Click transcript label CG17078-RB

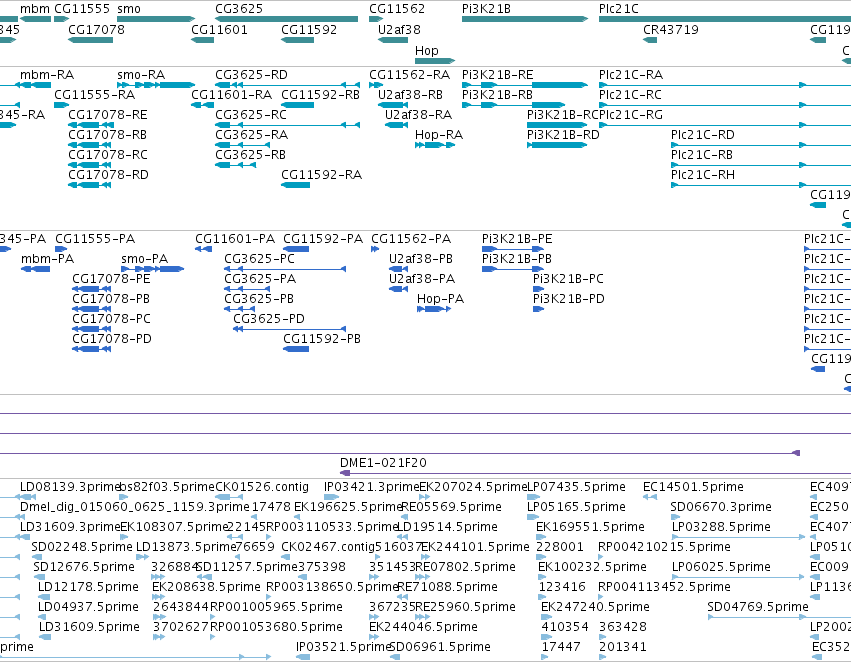click(x=107, y=135)
